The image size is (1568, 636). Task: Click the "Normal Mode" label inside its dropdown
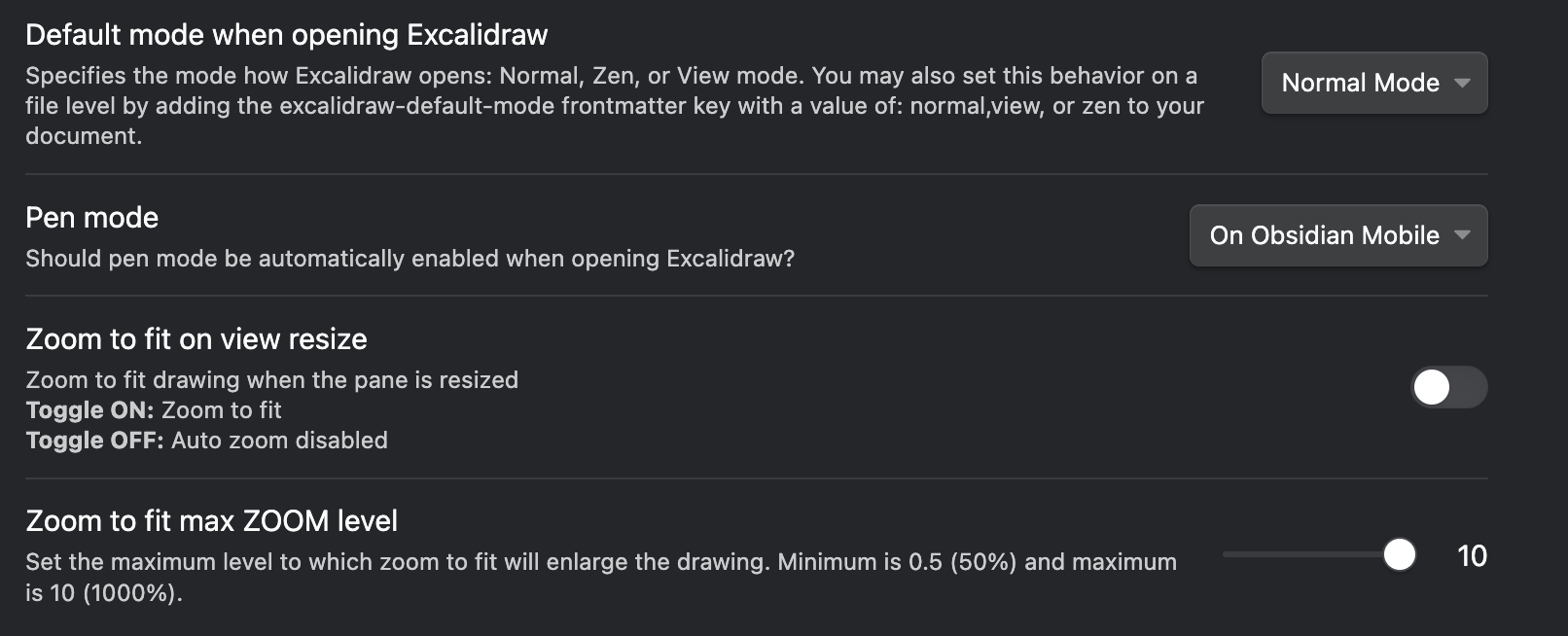[1360, 83]
